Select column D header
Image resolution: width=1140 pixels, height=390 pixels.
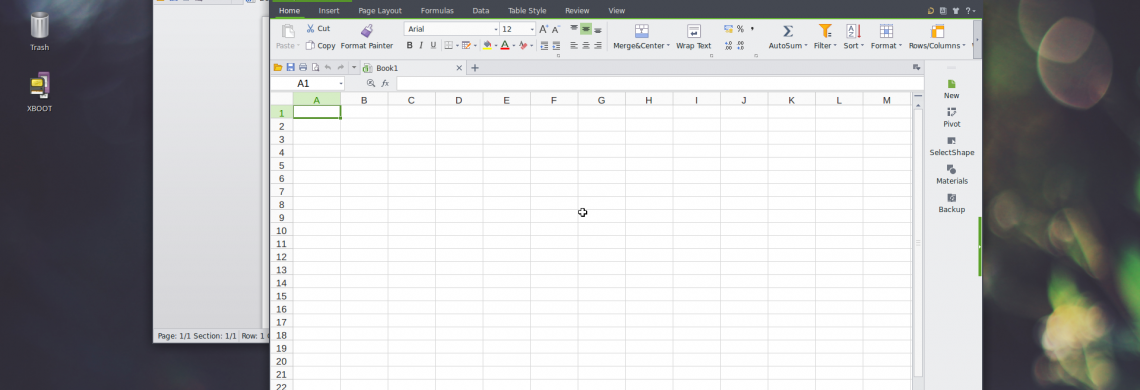(459, 100)
